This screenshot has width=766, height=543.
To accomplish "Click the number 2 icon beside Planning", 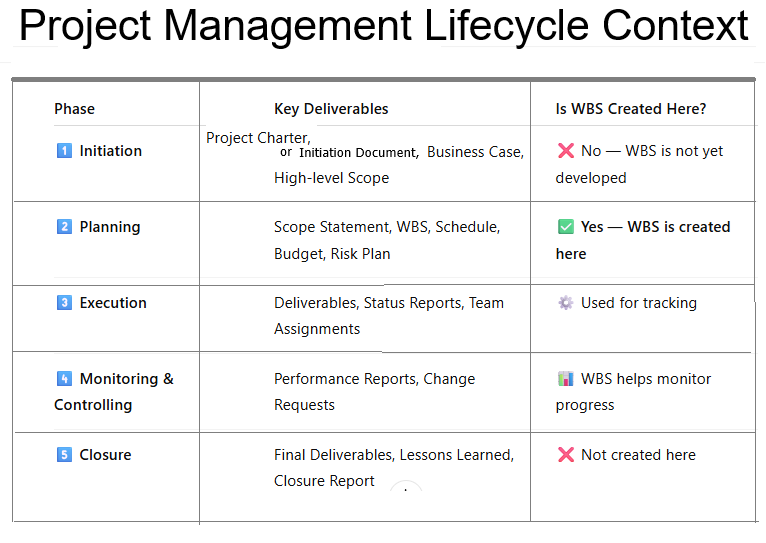I will [x=64, y=227].
